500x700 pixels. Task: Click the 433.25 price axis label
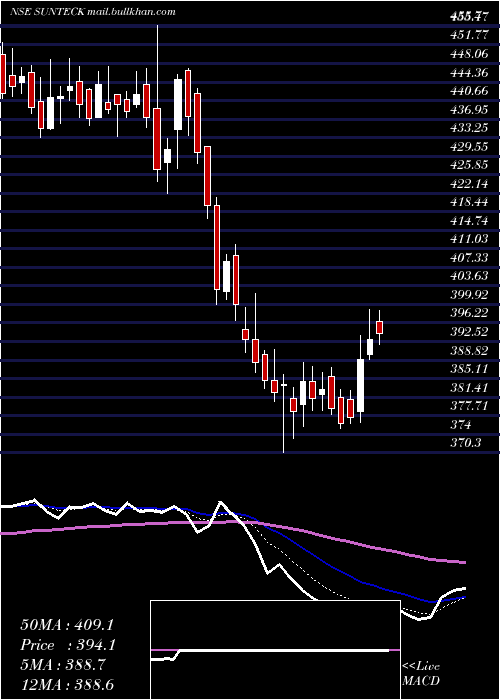(x=469, y=128)
